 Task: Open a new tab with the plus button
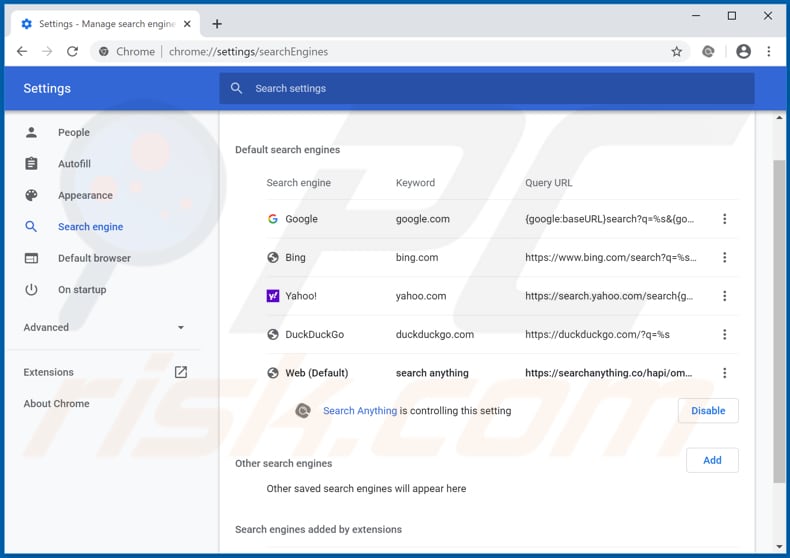[217, 24]
